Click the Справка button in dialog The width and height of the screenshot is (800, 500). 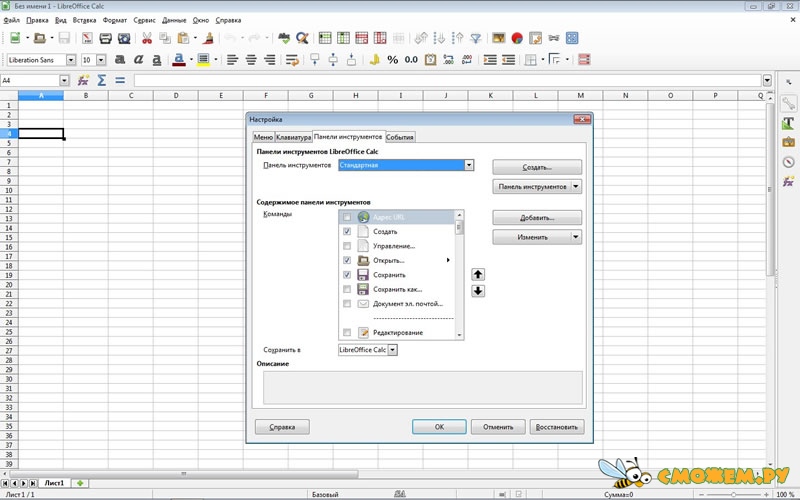coord(282,427)
